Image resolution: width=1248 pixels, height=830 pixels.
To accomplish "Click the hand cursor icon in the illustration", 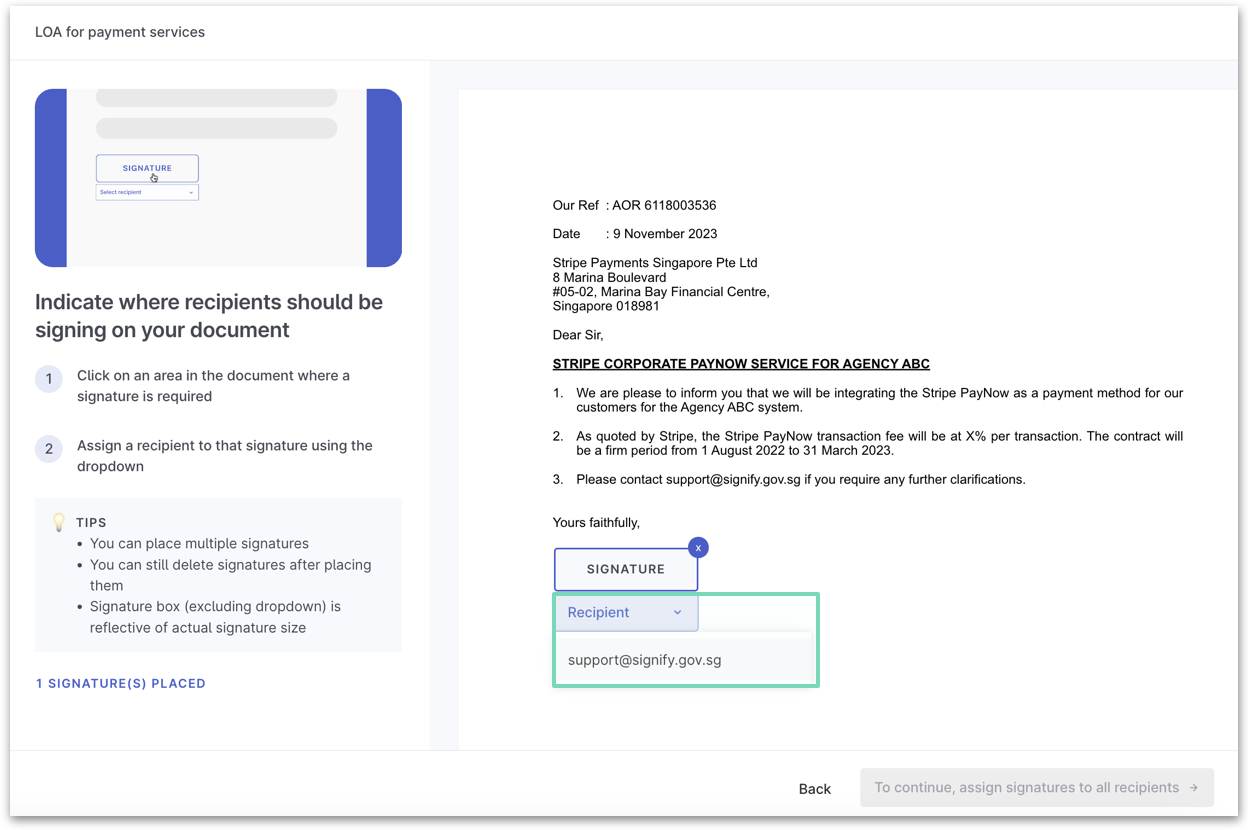I will click(x=154, y=178).
